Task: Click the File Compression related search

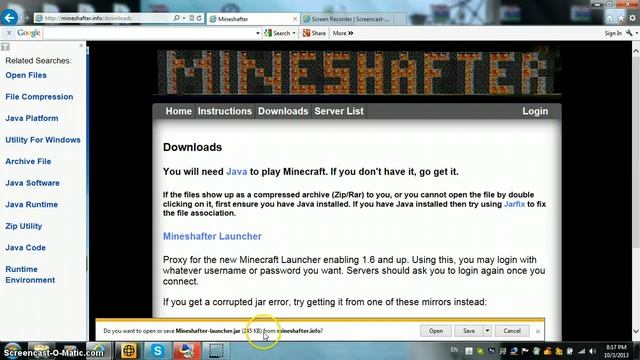Action: pos(39,97)
